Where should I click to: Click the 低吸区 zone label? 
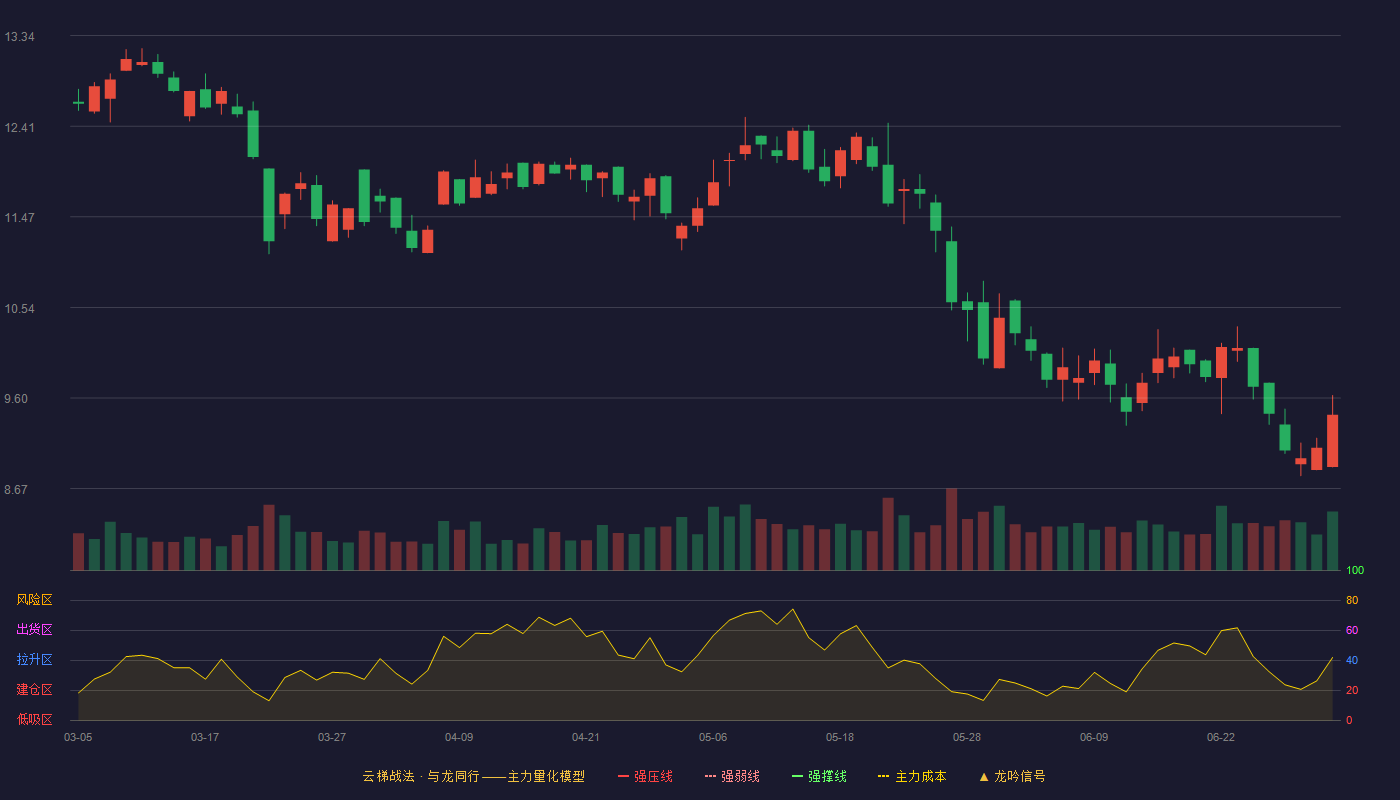click(x=34, y=719)
